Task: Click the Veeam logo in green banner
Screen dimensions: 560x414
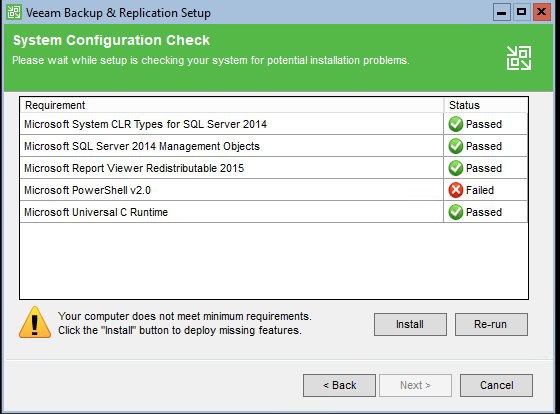Action: pos(519,58)
